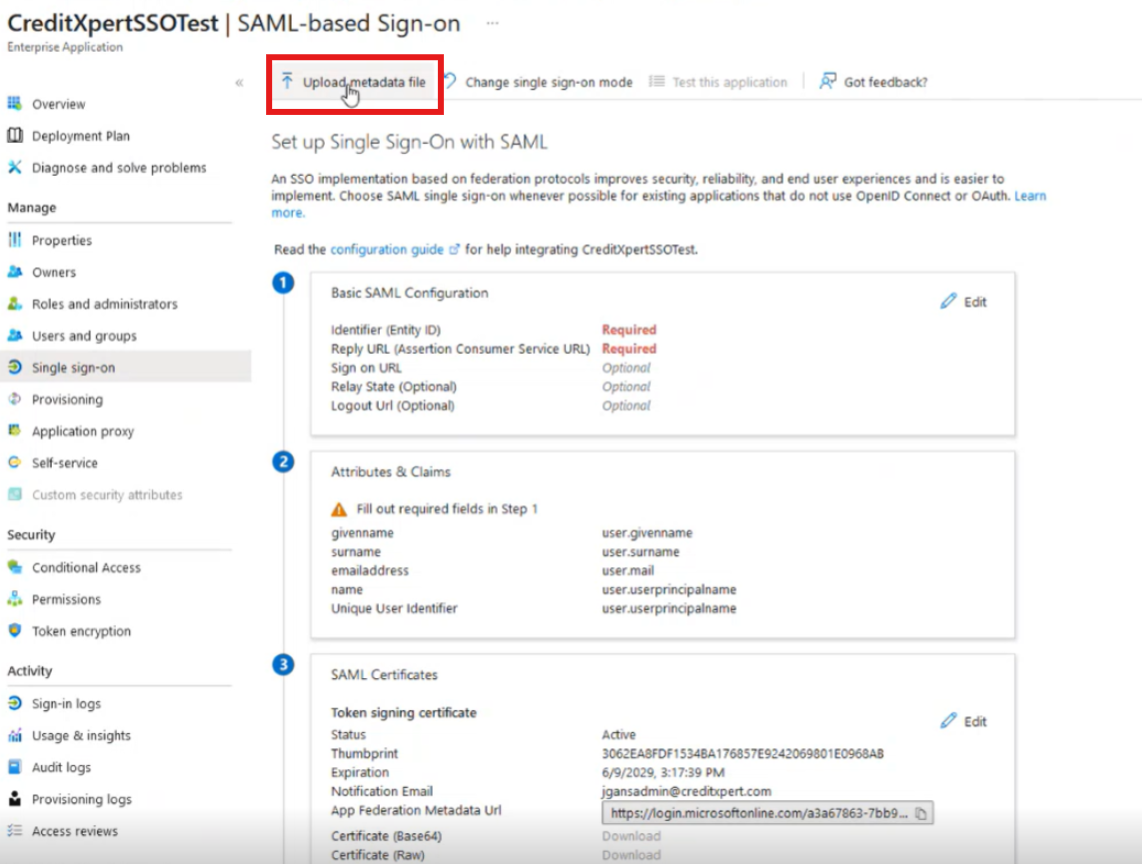Click the Diagnose and solve problems icon

[x=15, y=168]
